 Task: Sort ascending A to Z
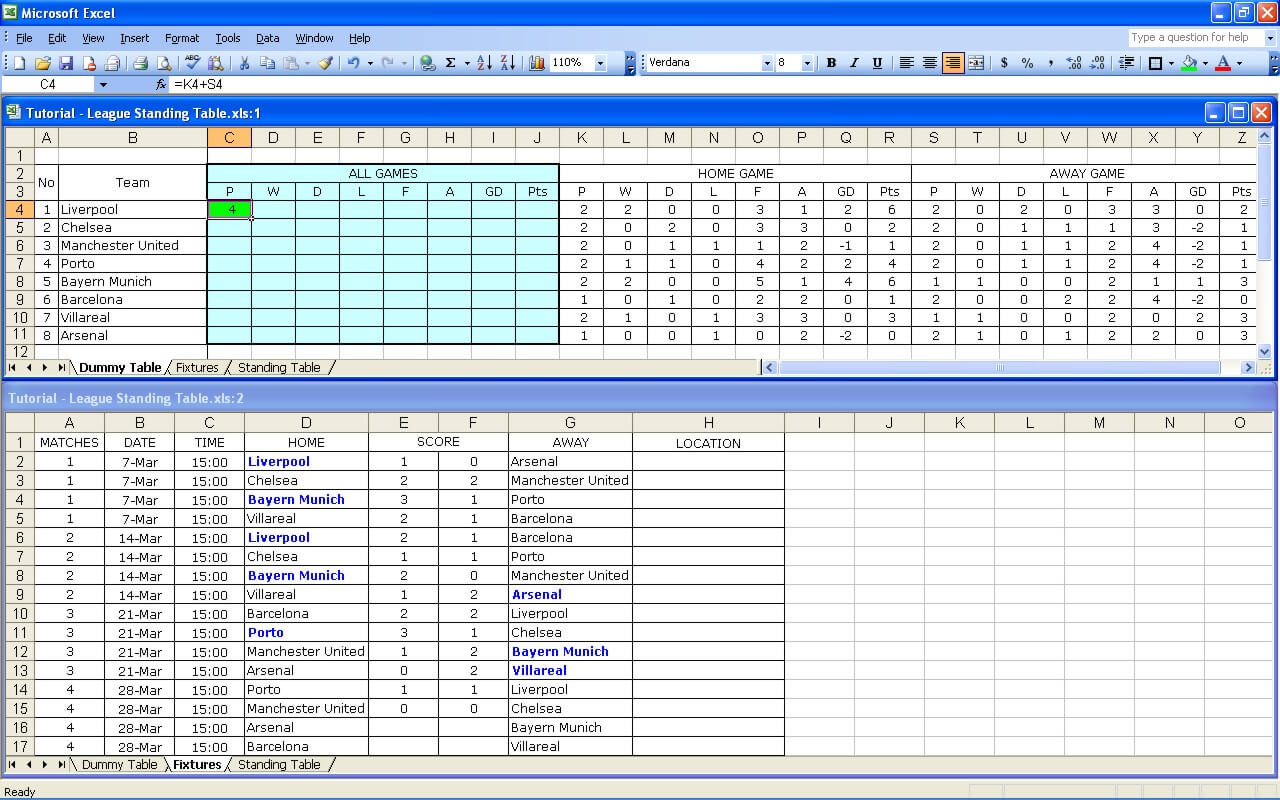click(x=485, y=63)
